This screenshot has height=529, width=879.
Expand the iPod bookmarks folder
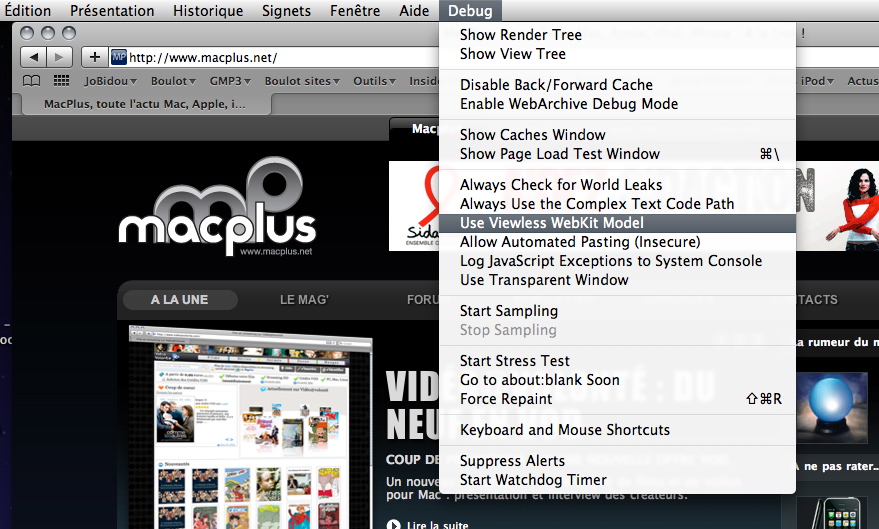(817, 81)
